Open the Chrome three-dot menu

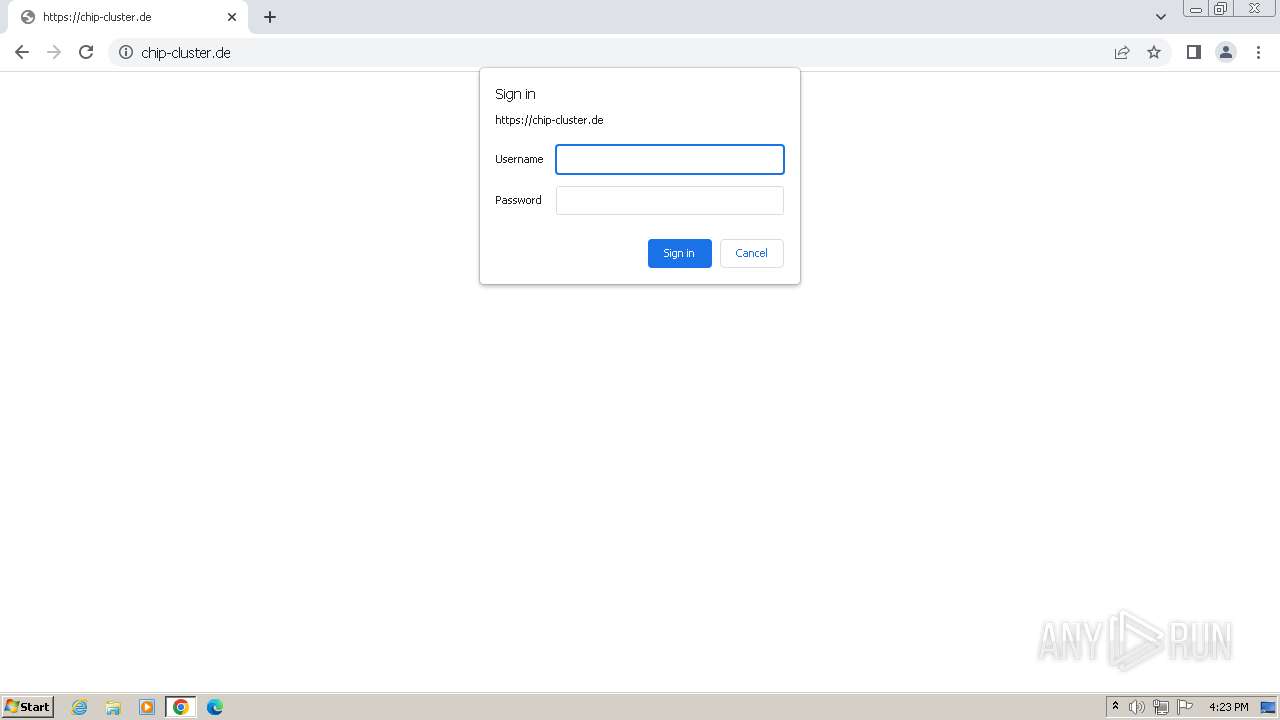pos(1258,52)
